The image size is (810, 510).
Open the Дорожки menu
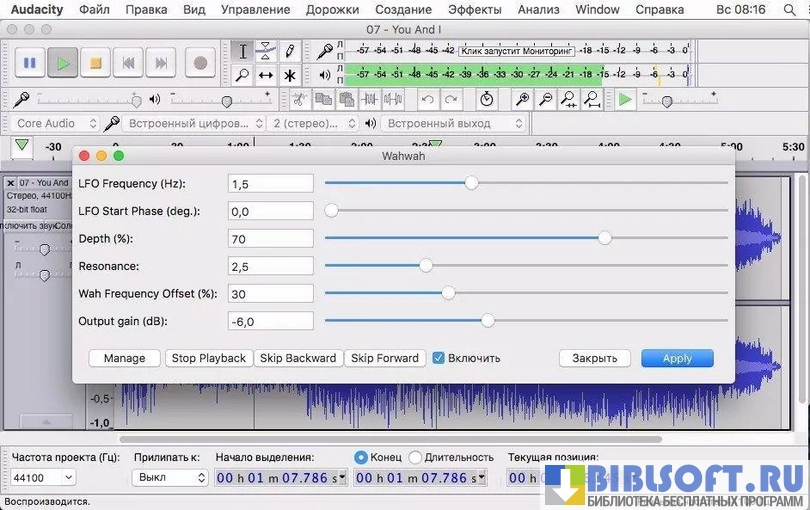click(x=332, y=9)
